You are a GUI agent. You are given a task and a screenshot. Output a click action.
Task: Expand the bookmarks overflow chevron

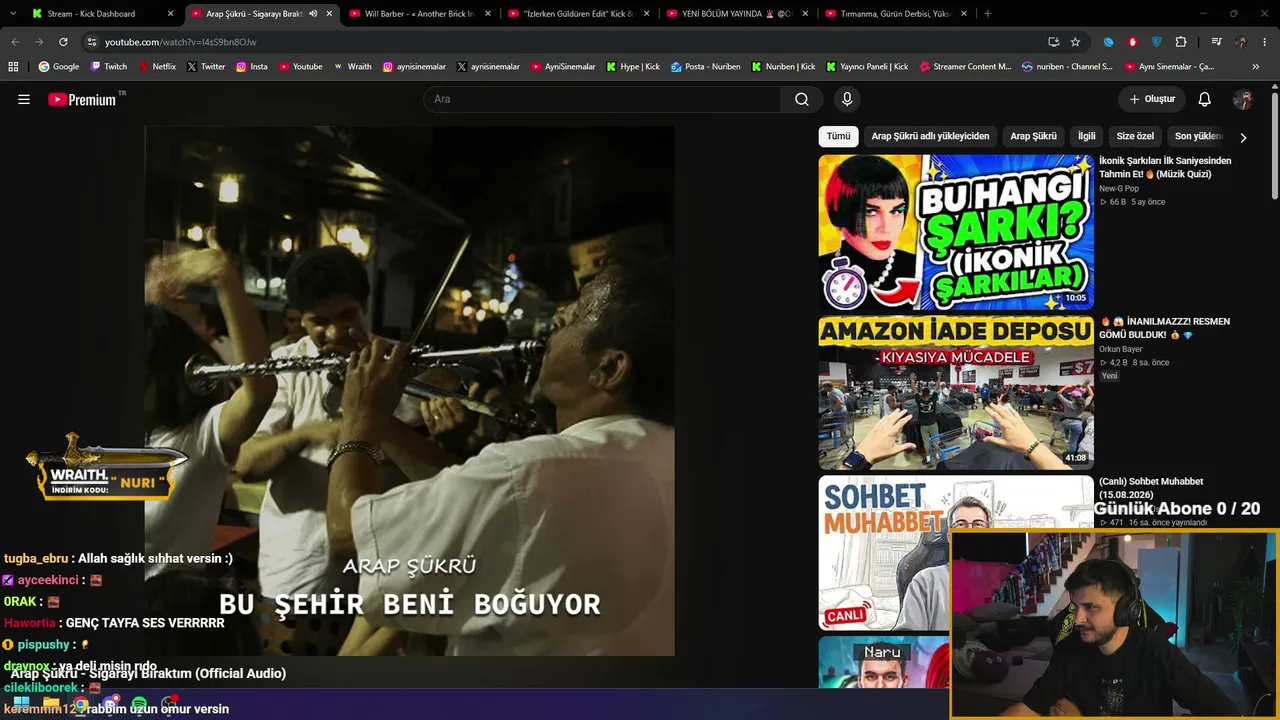point(1256,67)
